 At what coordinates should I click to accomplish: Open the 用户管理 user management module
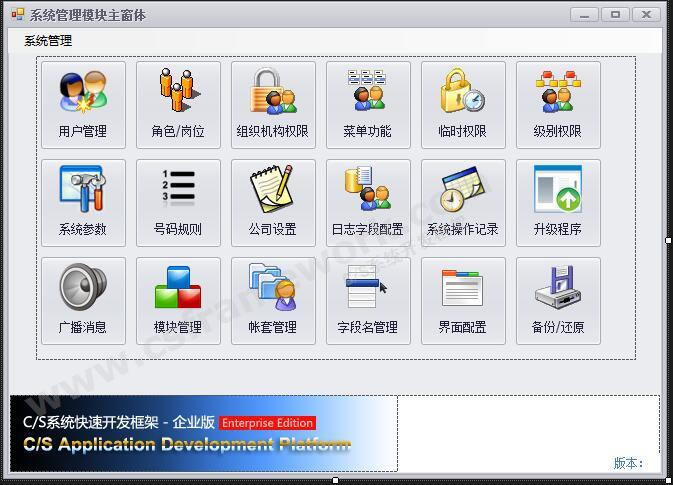click(83, 104)
